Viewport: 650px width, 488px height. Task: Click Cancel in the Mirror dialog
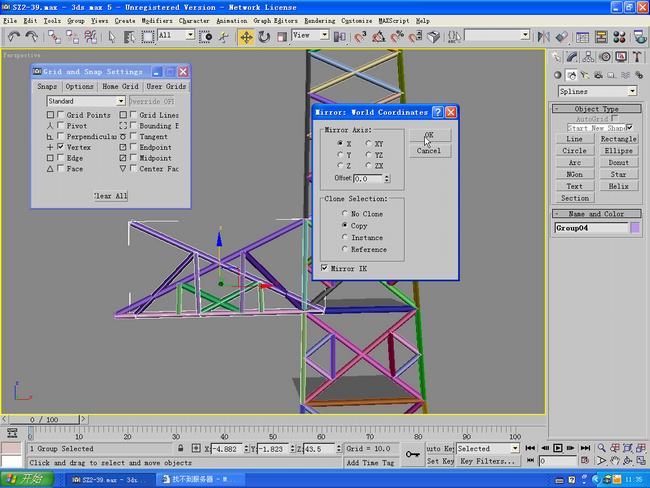pos(429,151)
